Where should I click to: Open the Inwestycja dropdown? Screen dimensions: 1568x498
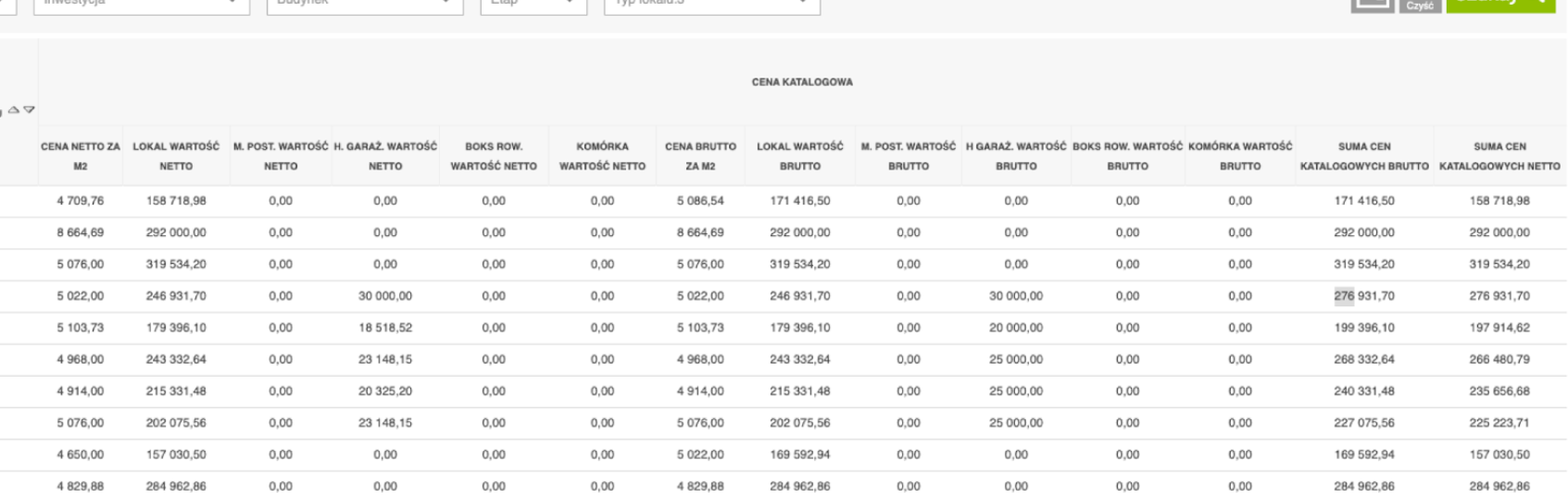(141, 3)
